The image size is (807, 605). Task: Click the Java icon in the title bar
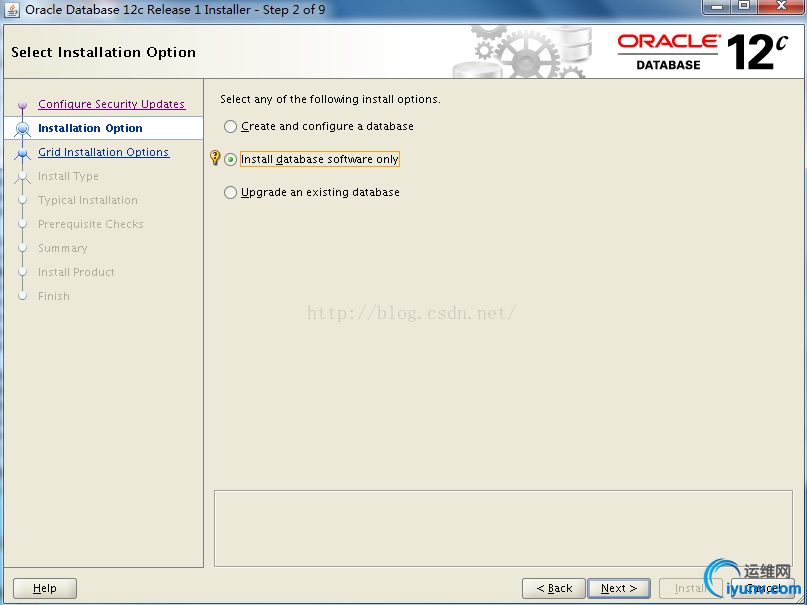click(11, 10)
